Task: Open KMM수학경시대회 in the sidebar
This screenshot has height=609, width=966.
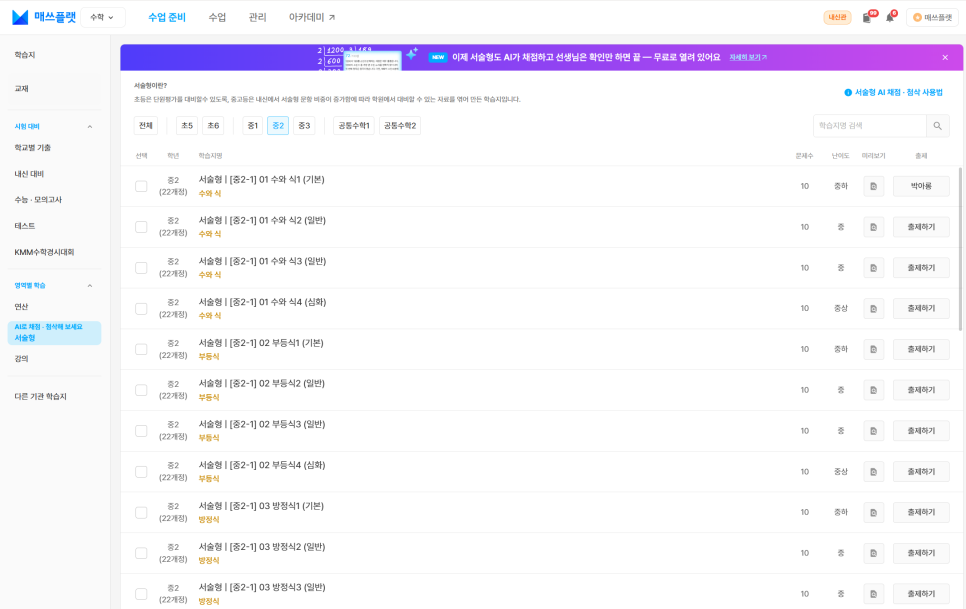Action: 44,252
